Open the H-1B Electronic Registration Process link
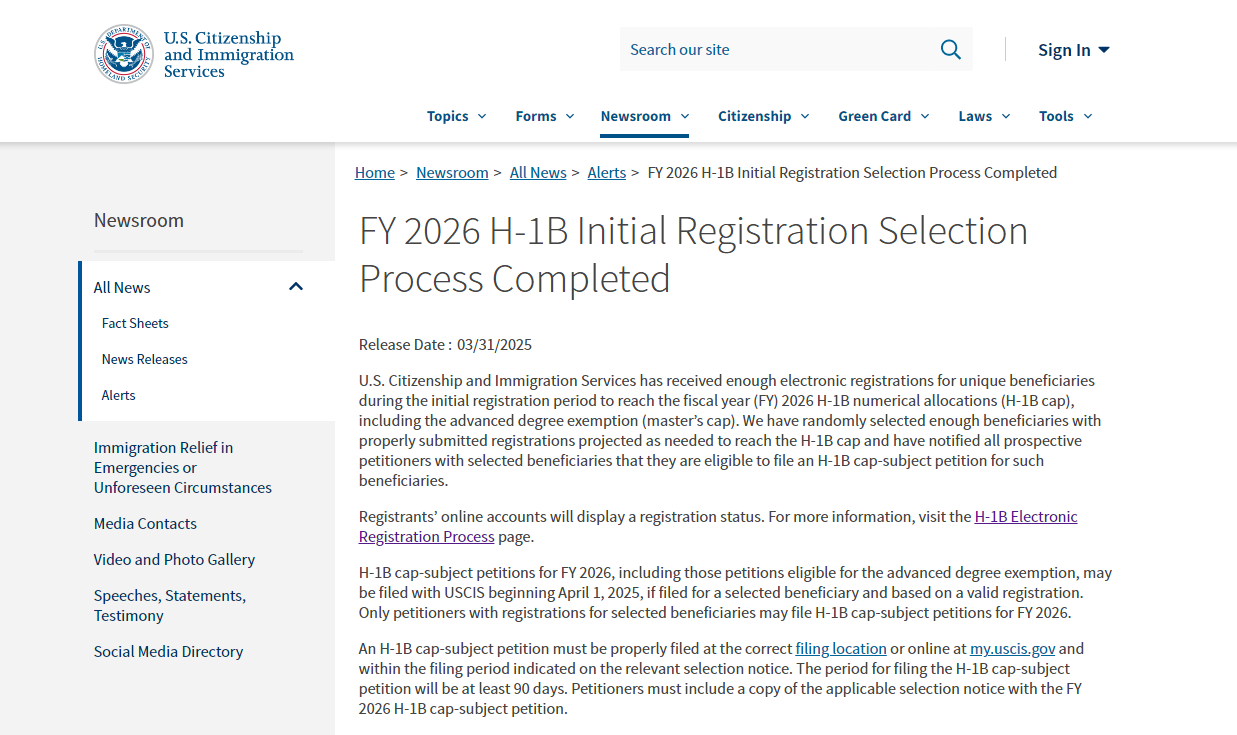Image resolution: width=1237 pixels, height=735 pixels. pos(1025,517)
